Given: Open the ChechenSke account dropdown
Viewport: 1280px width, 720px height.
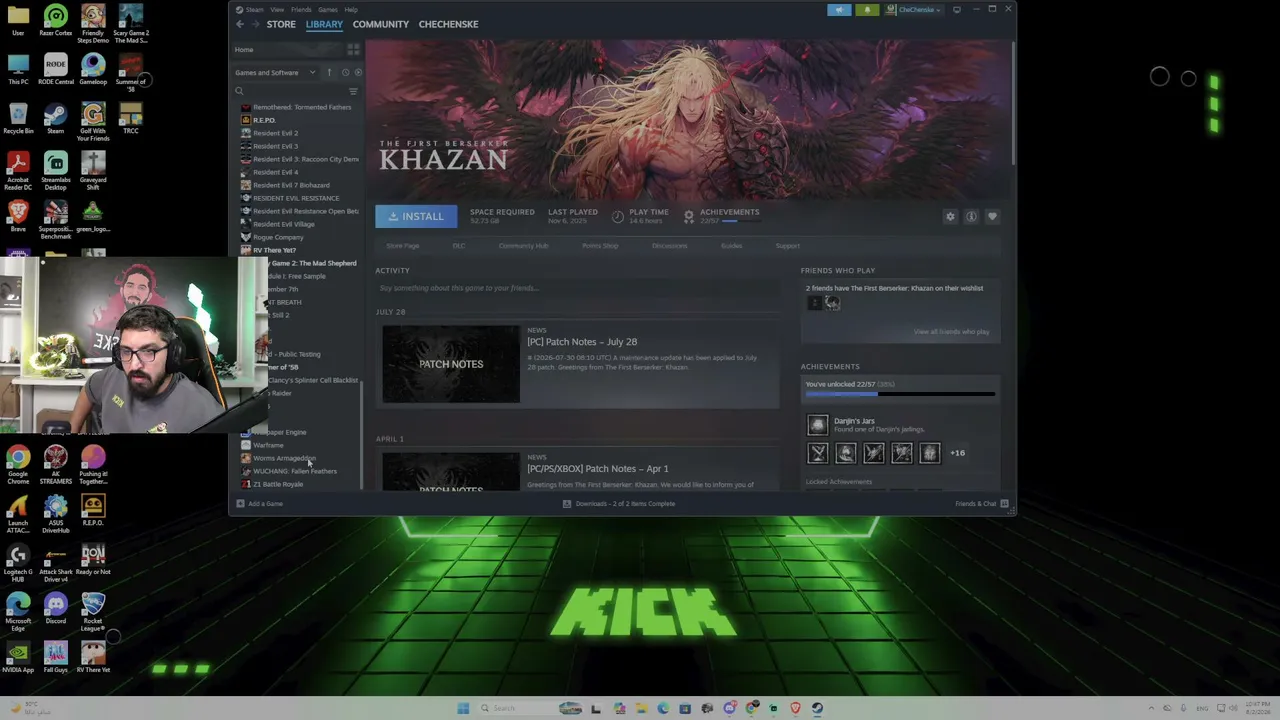Looking at the screenshot, I should [912, 10].
